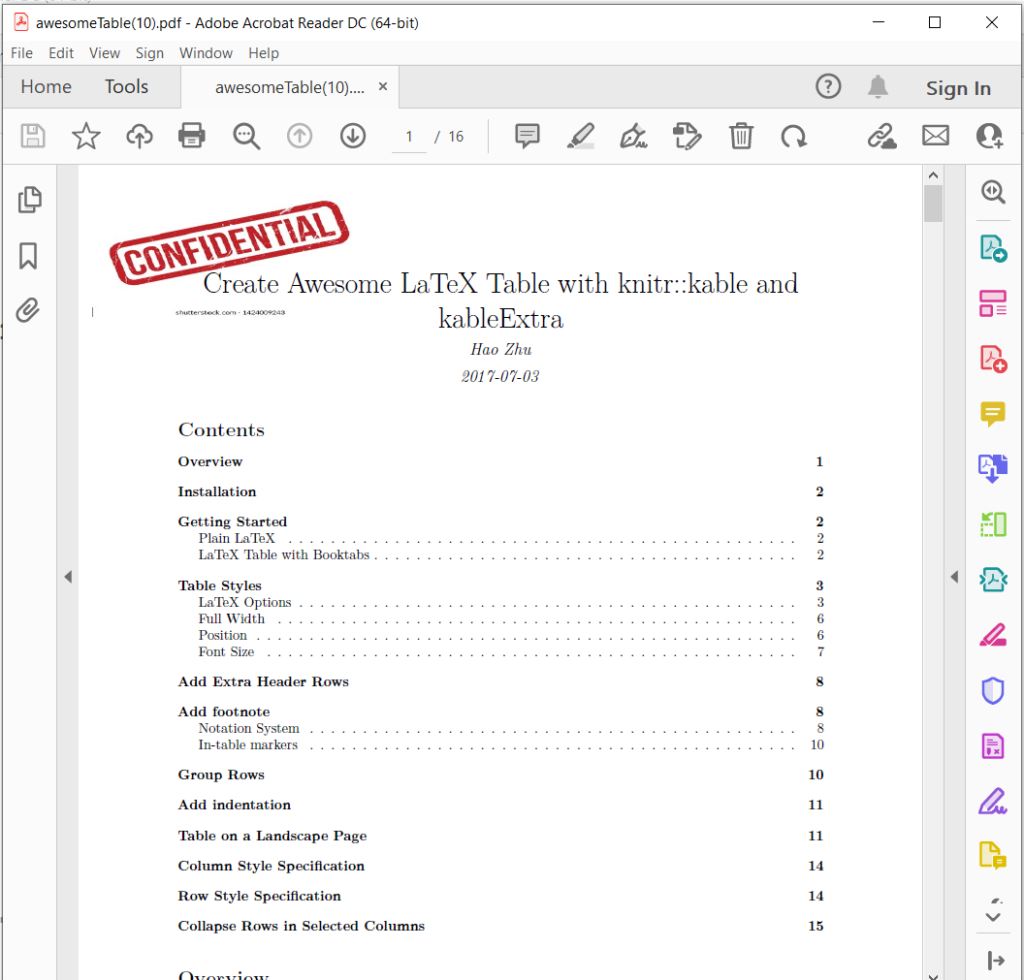Image resolution: width=1024 pixels, height=980 pixels.
Task: Get a shareable link to the file
Action: pyautogui.click(x=882, y=135)
